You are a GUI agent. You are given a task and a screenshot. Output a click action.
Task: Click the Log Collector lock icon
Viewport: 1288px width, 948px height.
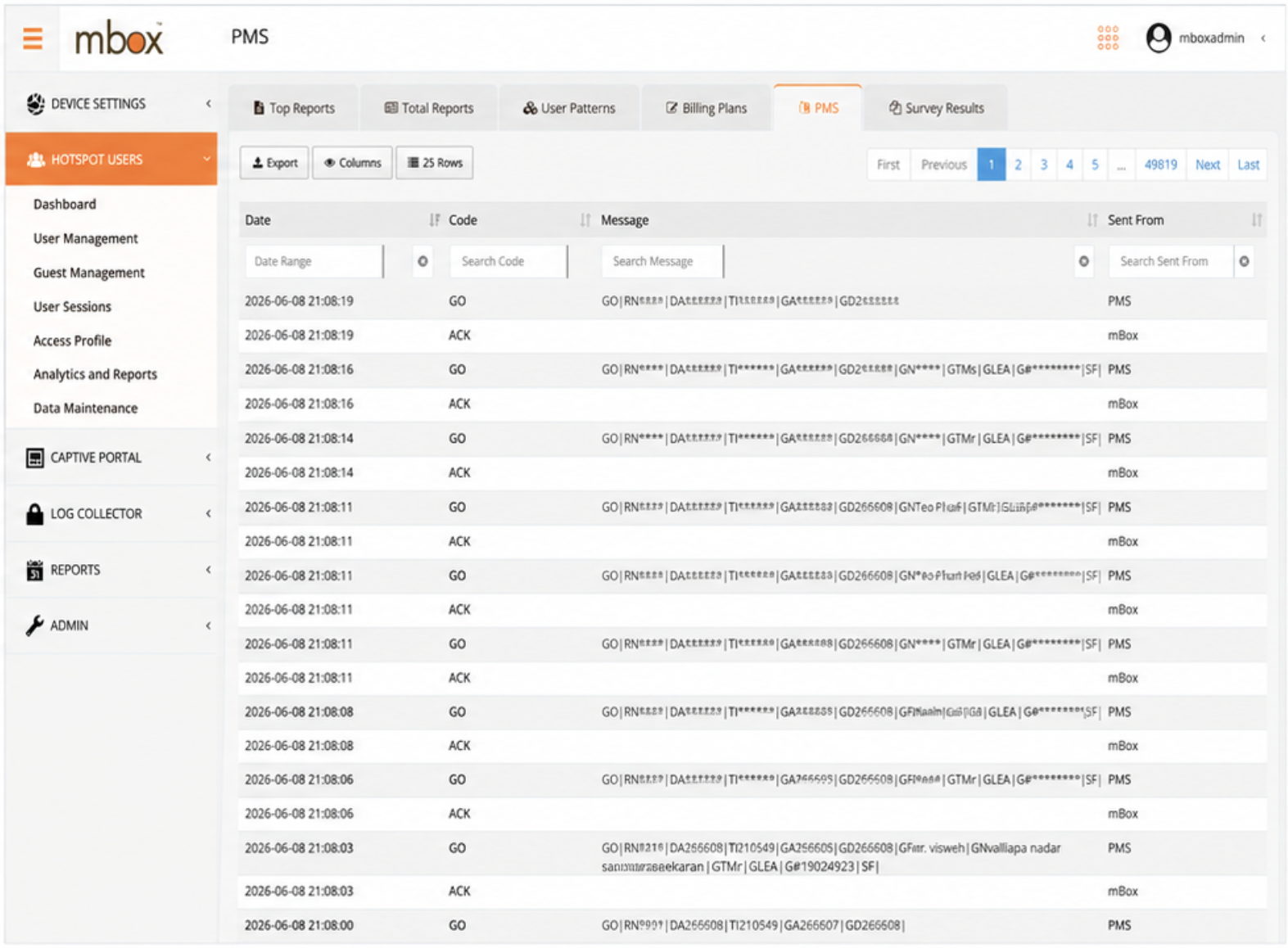(x=34, y=513)
